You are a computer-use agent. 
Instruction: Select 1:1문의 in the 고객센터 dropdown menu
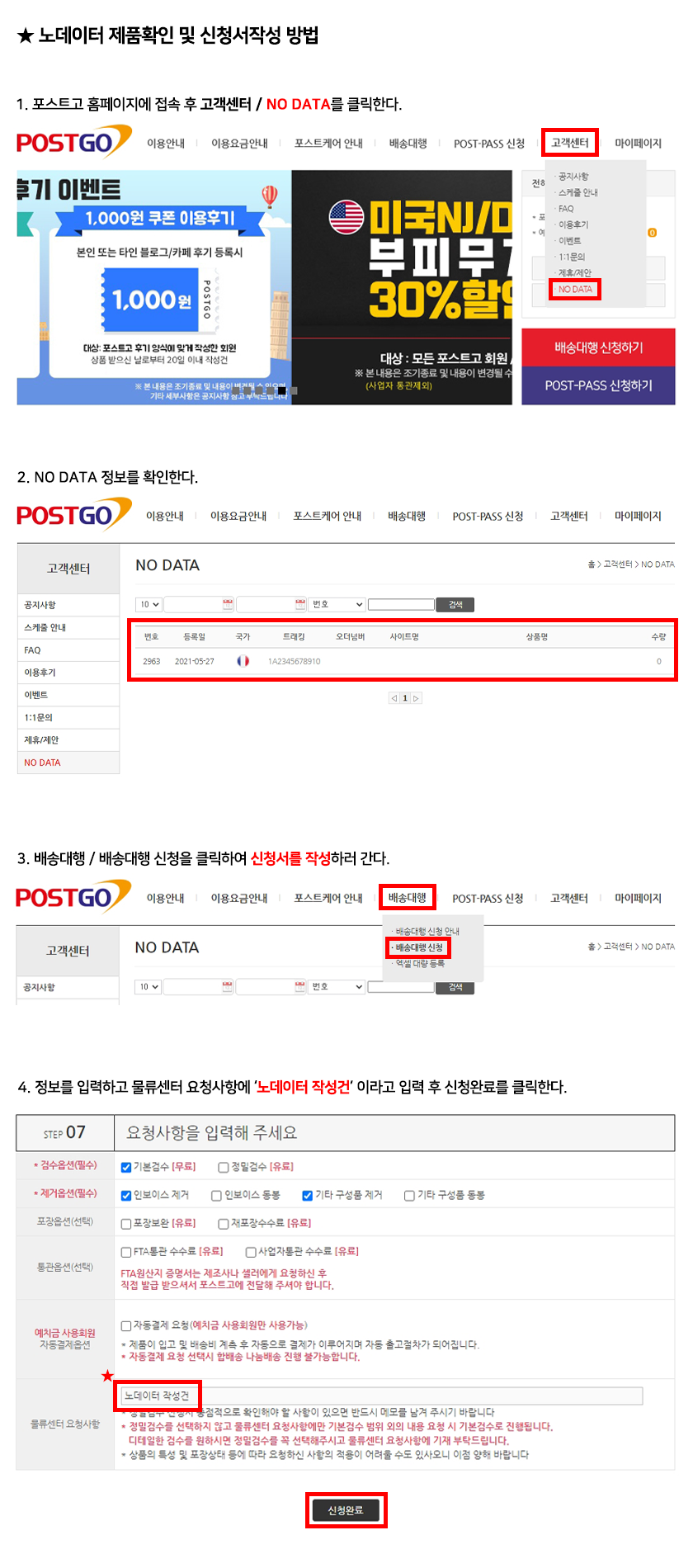572,257
